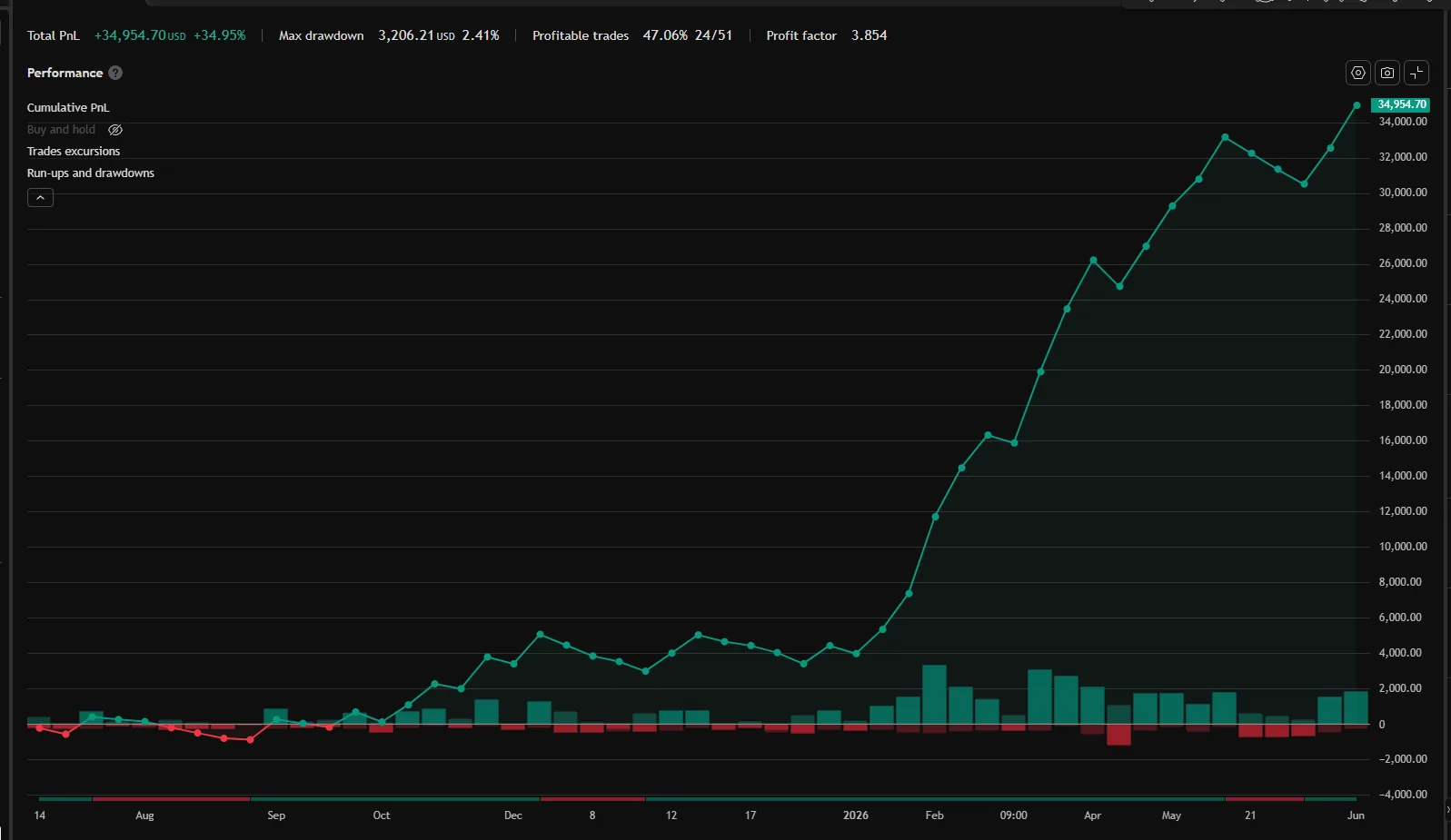Click the tallest green bar above Feb

tap(934, 695)
